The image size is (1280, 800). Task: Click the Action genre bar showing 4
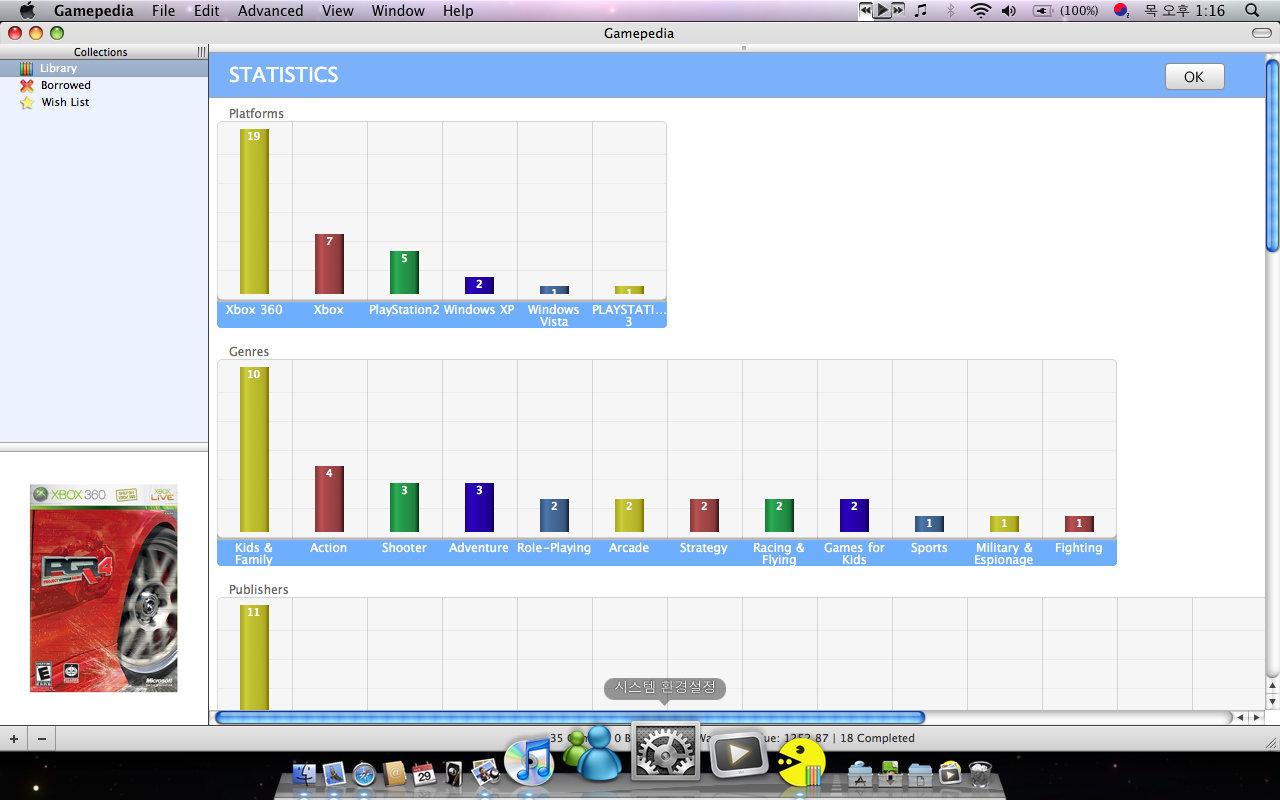(329, 499)
